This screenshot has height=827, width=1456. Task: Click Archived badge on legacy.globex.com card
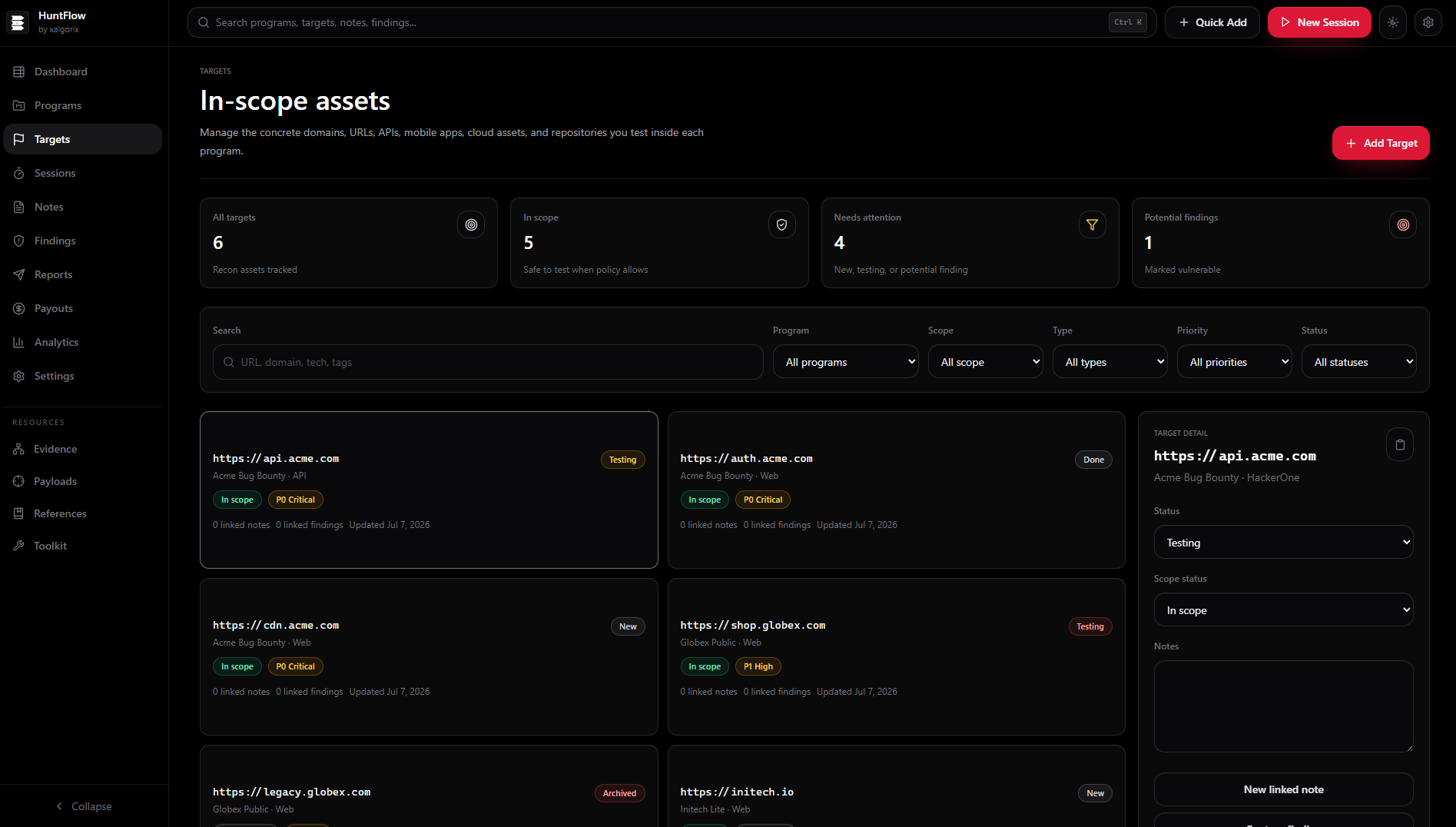[619, 793]
